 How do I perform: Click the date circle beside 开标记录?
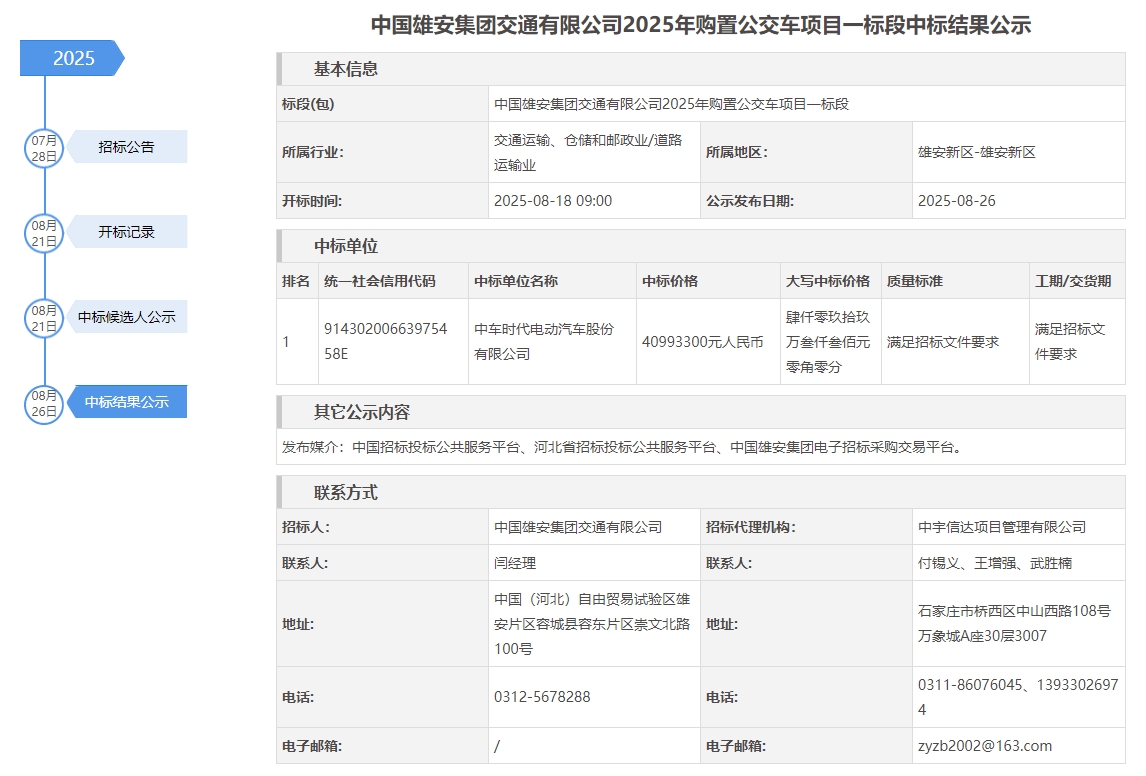pos(44,233)
